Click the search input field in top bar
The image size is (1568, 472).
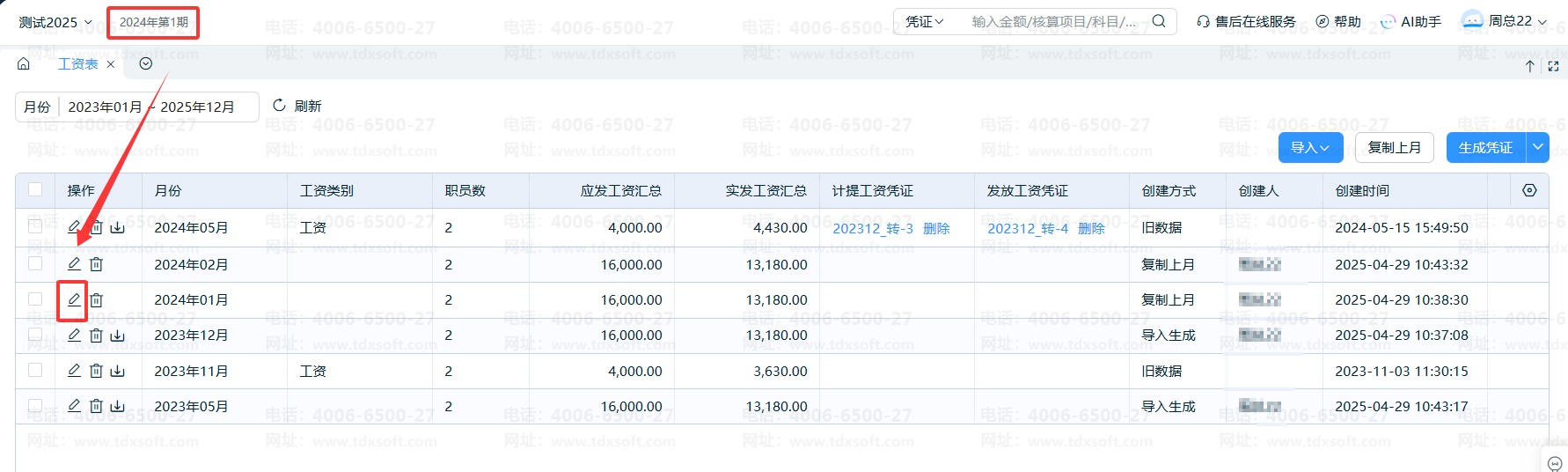tap(1054, 22)
